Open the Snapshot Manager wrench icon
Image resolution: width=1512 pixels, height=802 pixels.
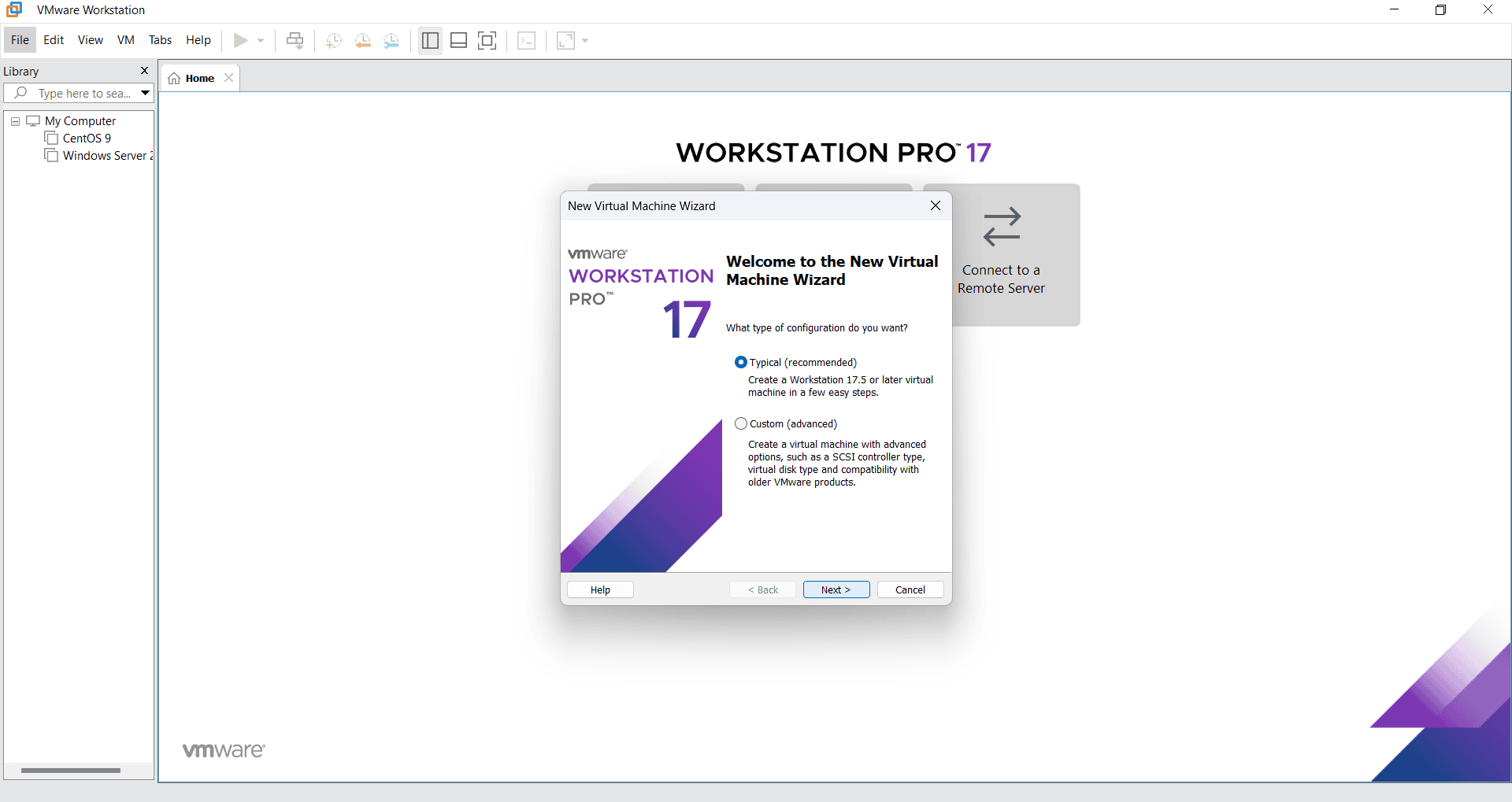tap(391, 40)
